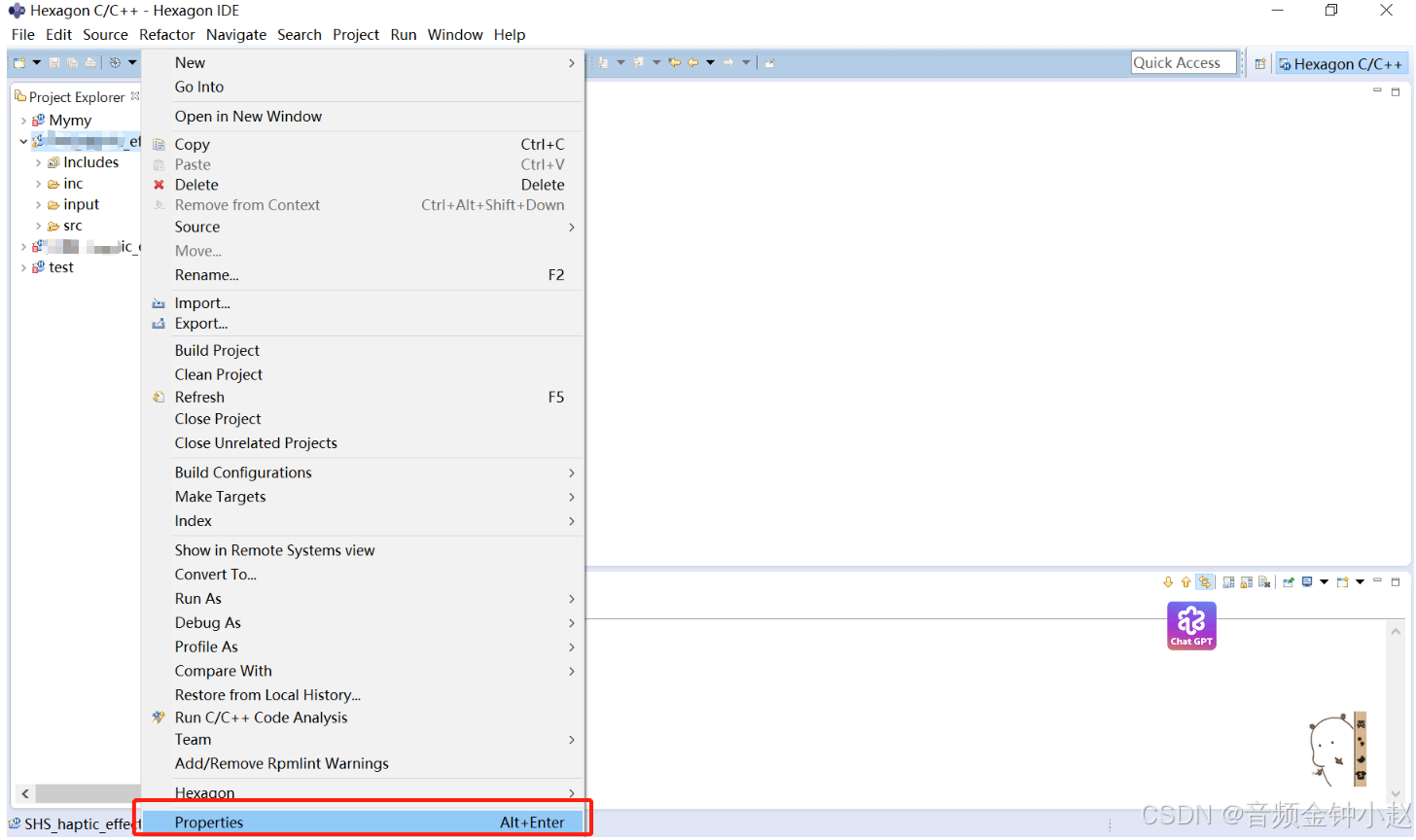Expand the inc folder

[x=38, y=184]
